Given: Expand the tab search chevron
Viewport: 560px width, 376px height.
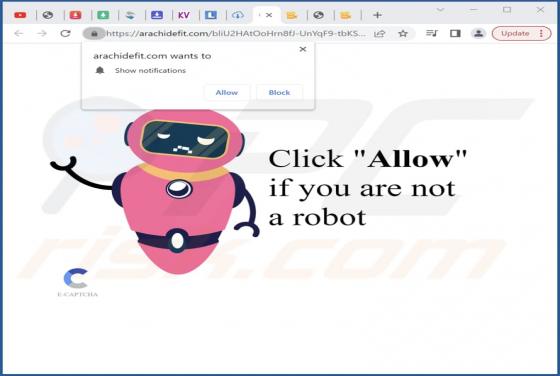Looking at the screenshot, I should point(440,10).
